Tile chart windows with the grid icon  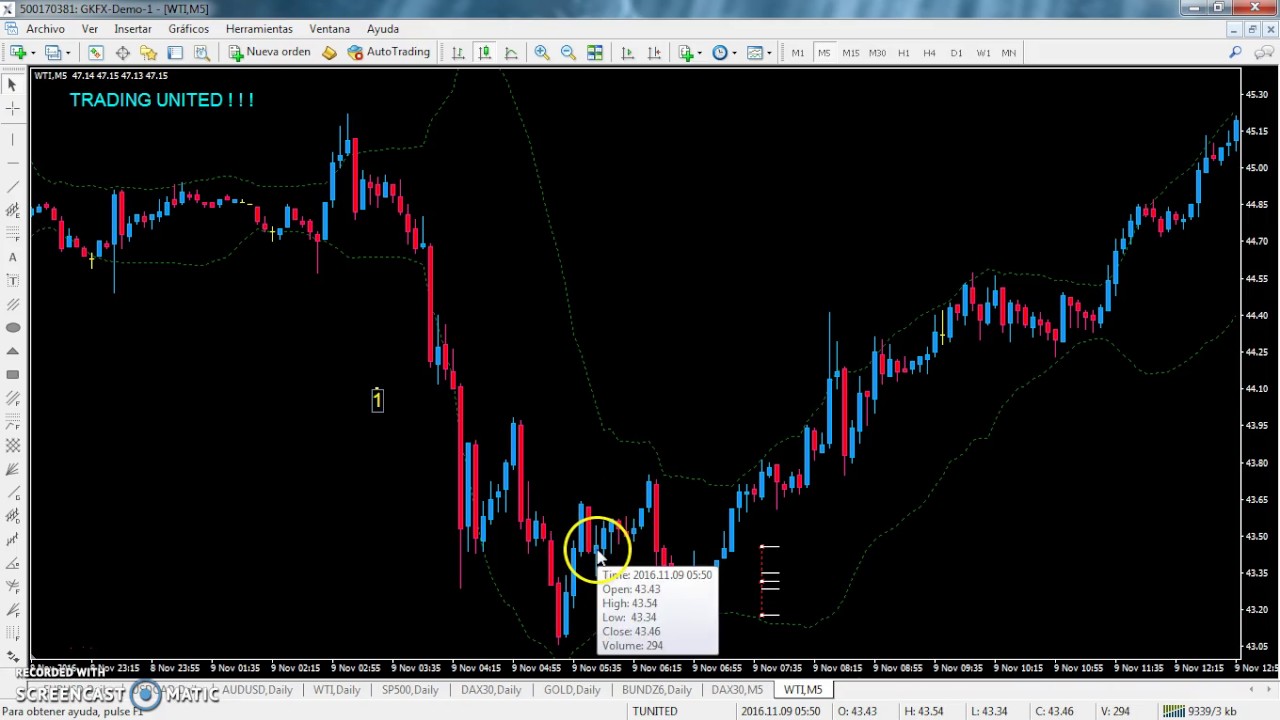coord(595,53)
